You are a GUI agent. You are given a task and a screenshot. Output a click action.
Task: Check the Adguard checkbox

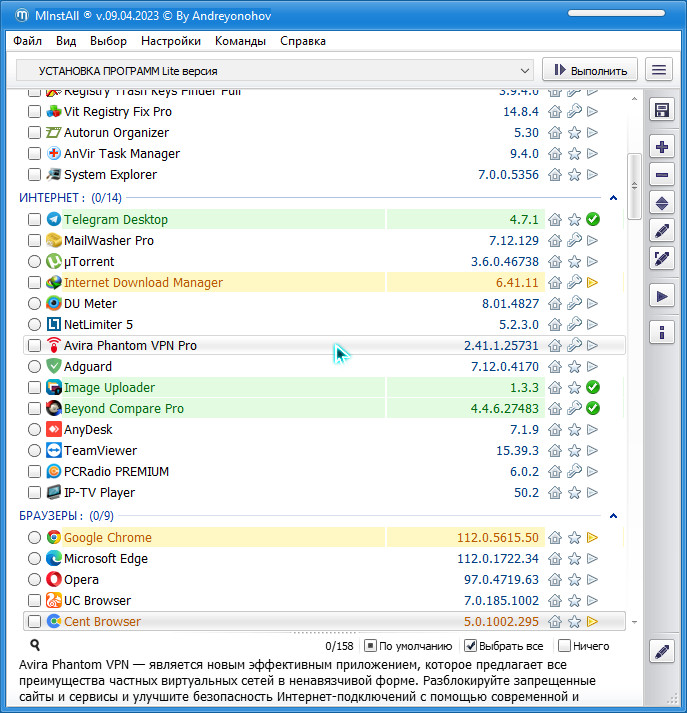click(35, 367)
